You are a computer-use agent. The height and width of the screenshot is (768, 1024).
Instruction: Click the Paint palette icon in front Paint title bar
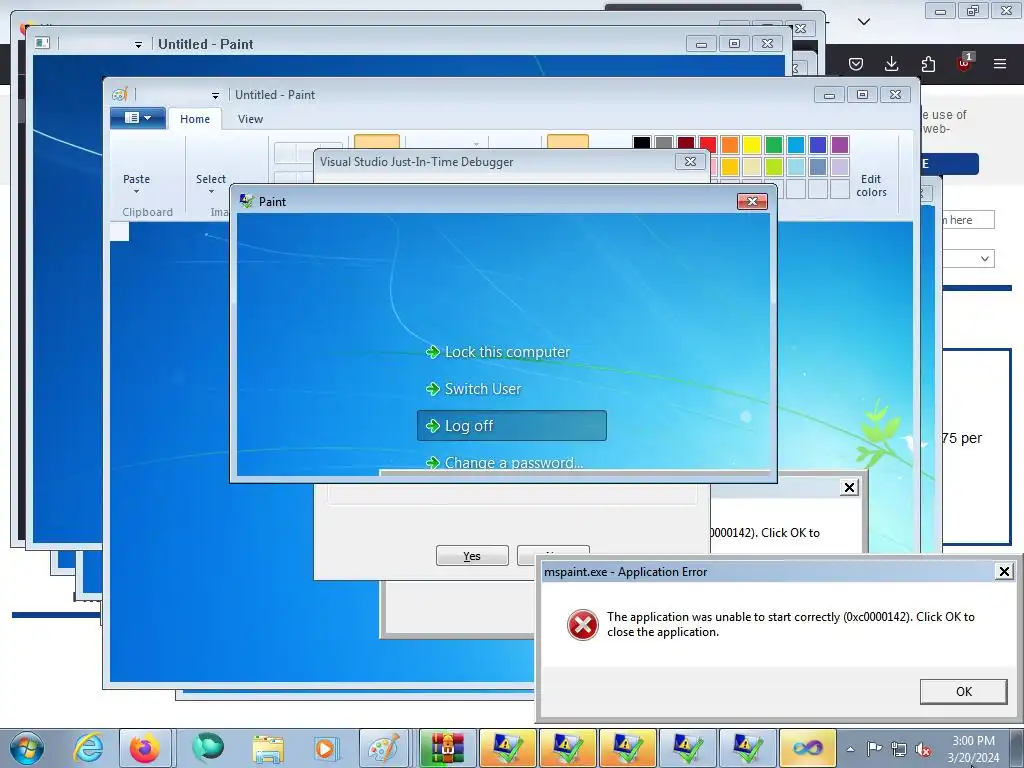coord(119,95)
